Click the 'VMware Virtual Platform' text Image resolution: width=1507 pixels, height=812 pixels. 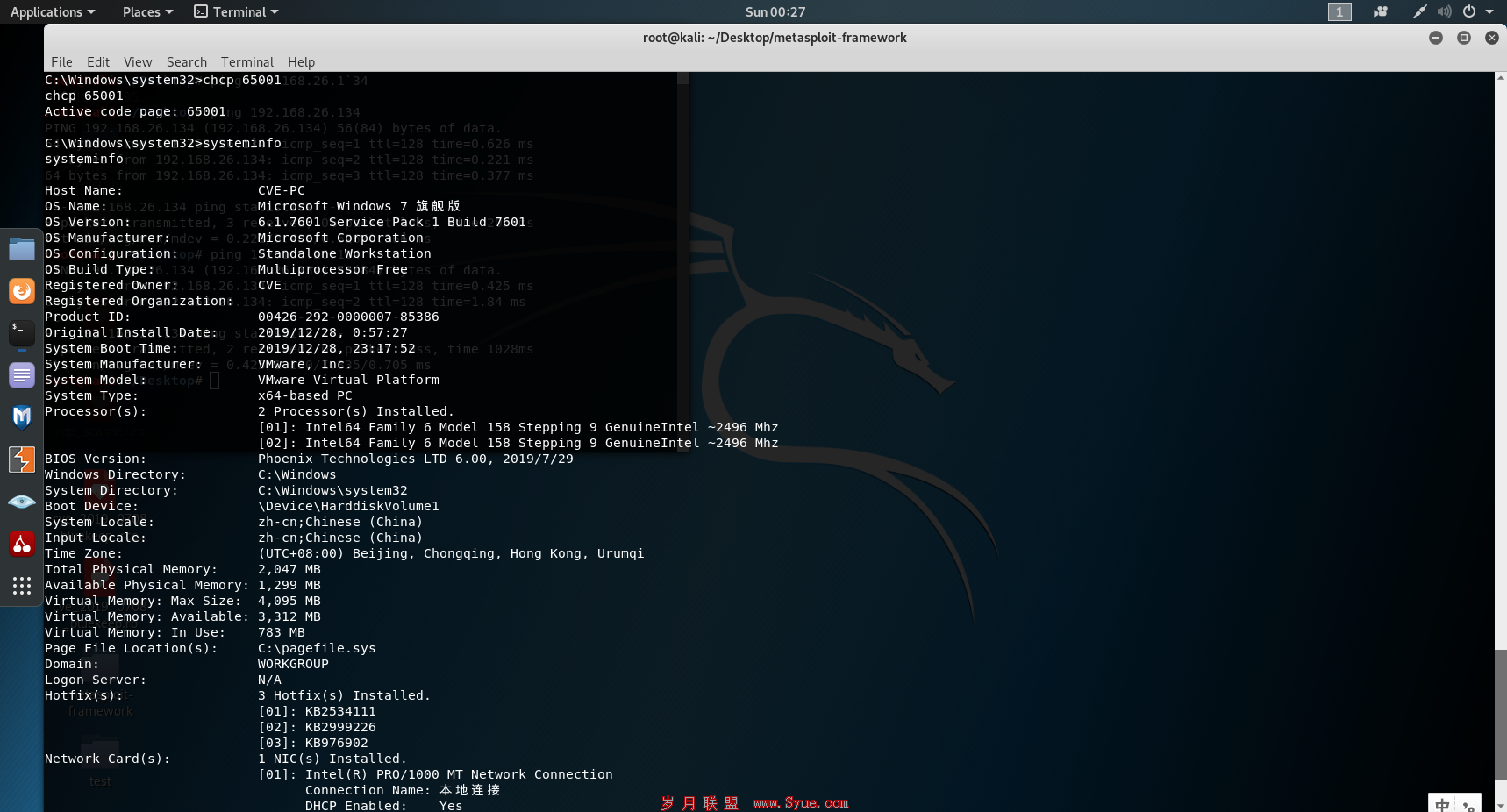[348, 380]
